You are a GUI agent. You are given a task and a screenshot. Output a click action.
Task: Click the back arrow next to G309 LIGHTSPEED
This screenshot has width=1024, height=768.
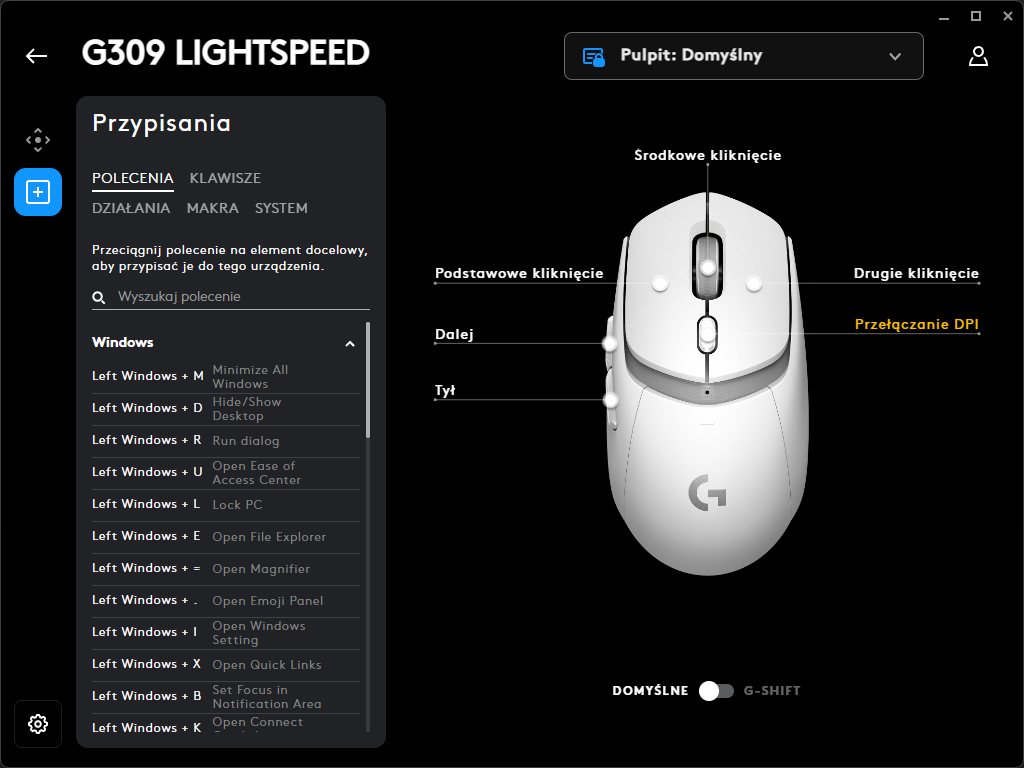[37, 56]
